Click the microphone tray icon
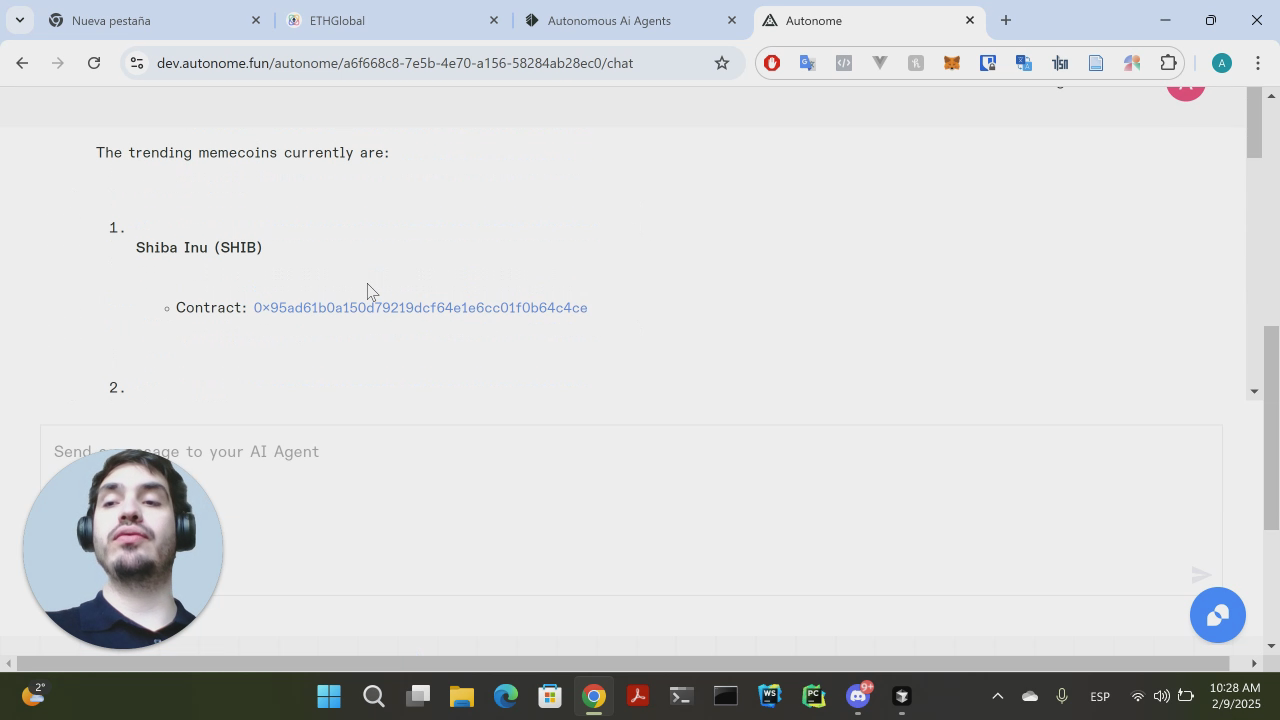This screenshot has height=720, width=1280. click(1062, 696)
